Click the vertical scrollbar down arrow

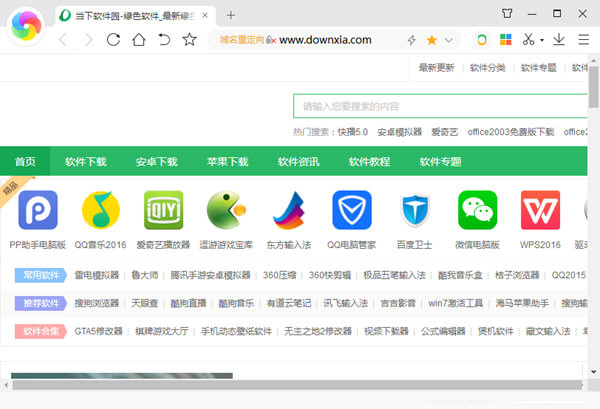pos(593,372)
